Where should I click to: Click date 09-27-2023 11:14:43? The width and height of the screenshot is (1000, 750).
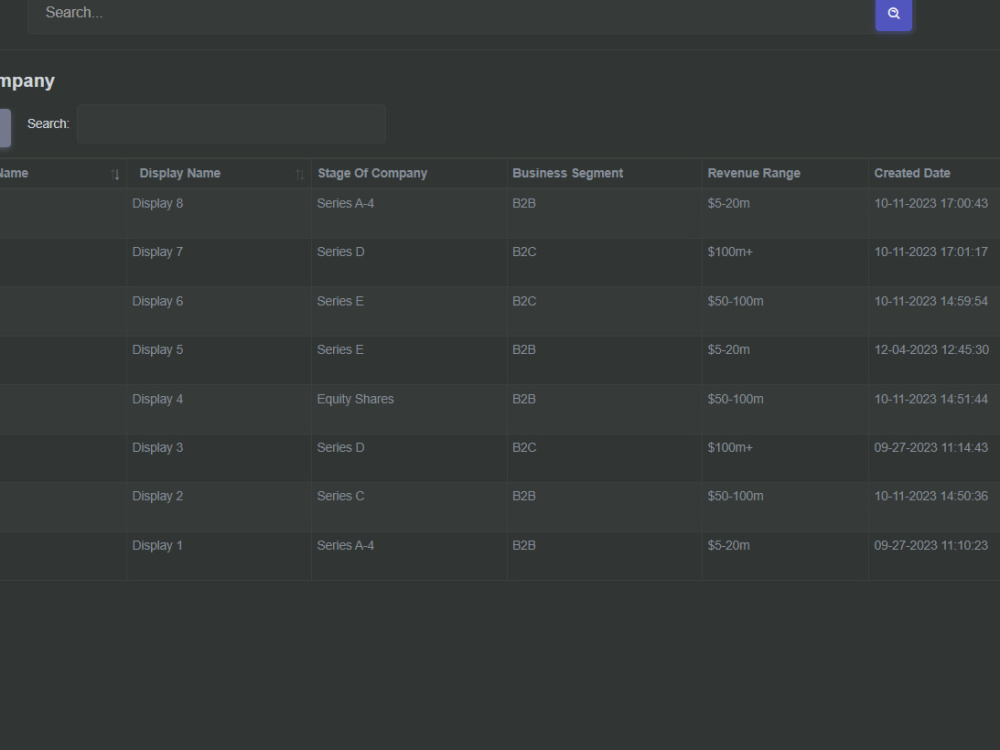click(x=931, y=448)
